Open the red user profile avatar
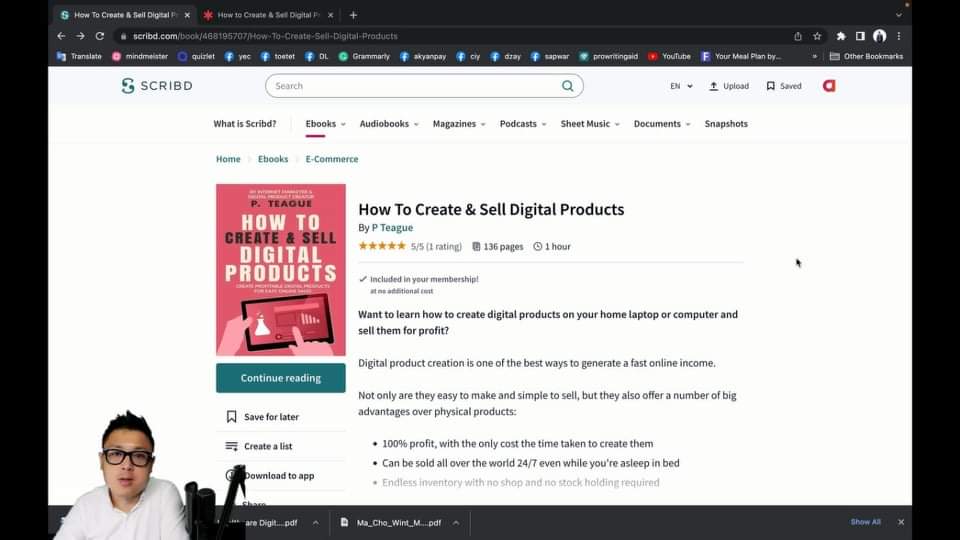Screen dimensions: 960x540 (829, 86)
